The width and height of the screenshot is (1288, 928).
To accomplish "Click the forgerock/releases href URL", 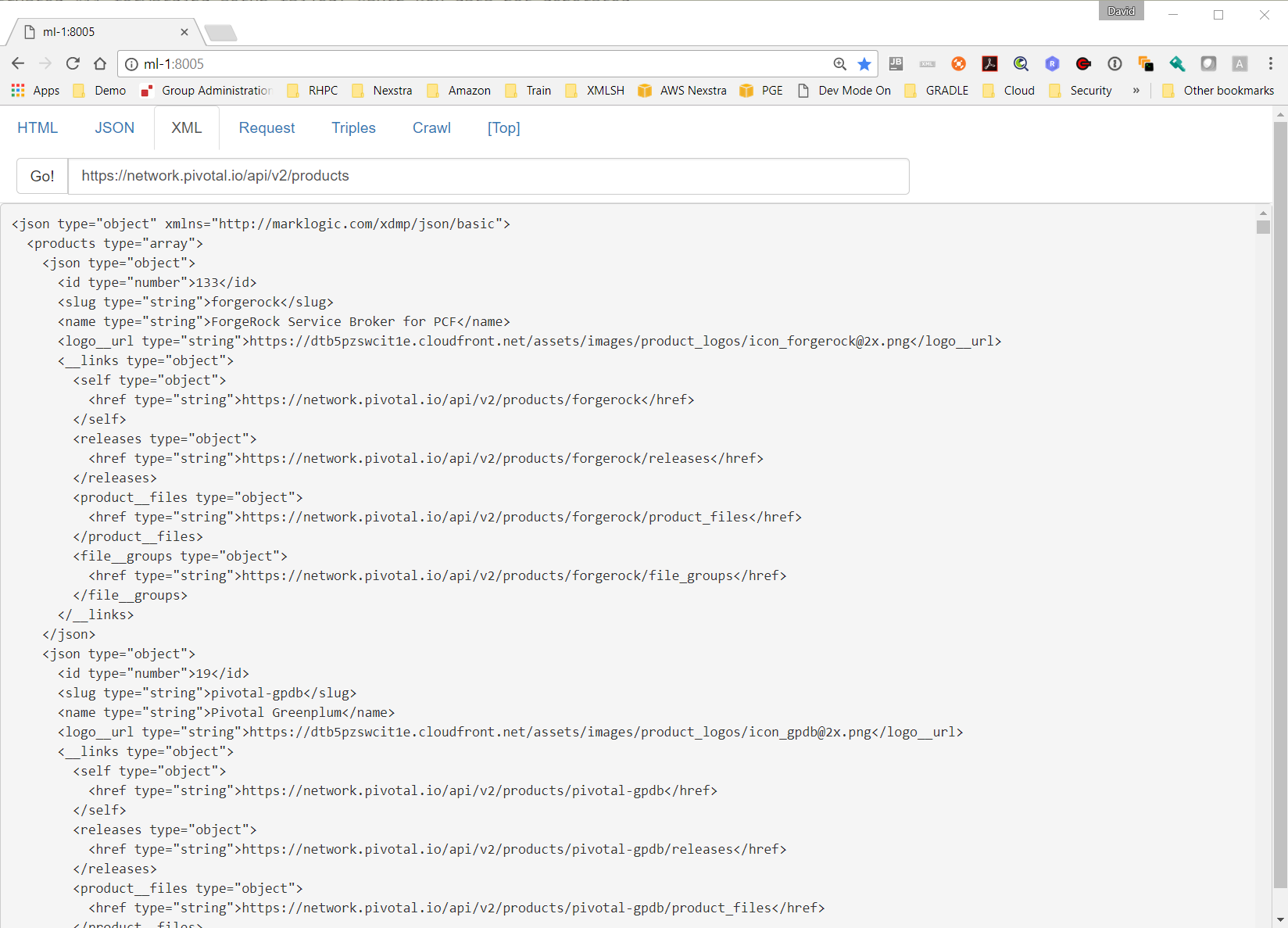I will pos(476,458).
